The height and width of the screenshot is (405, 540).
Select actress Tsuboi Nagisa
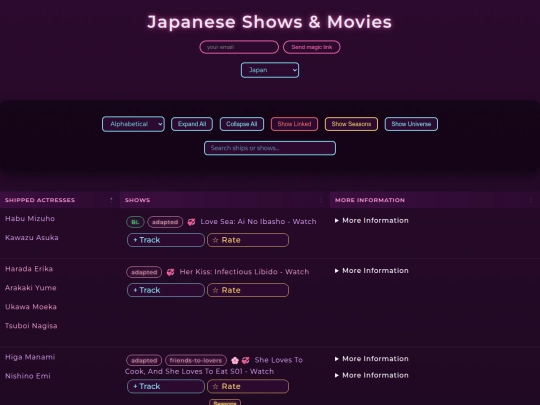pos(31,326)
